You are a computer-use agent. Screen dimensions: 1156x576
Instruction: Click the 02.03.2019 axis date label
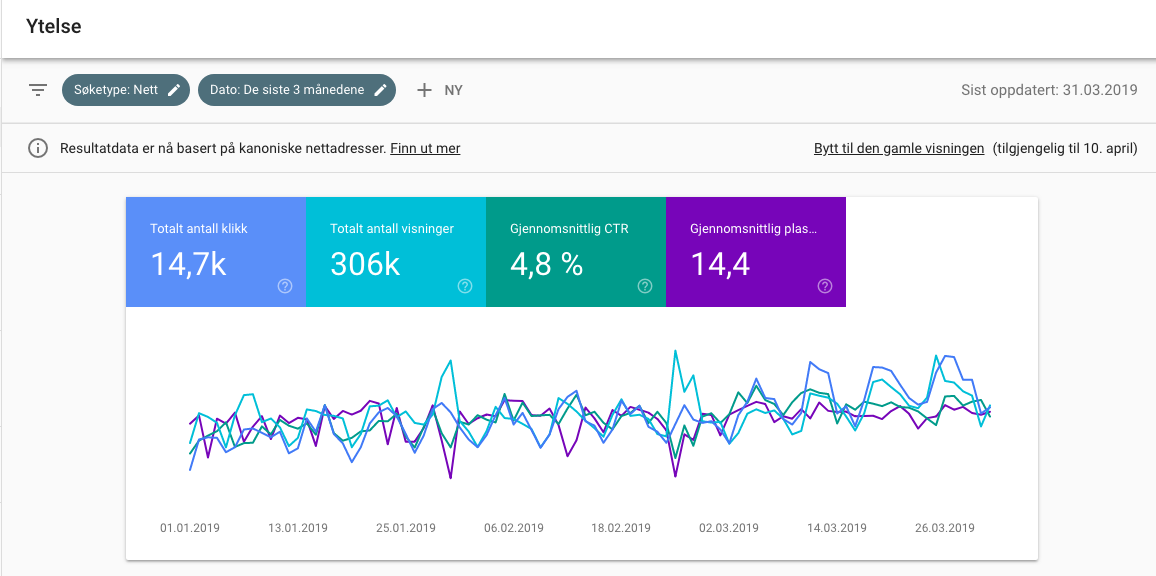(729, 528)
